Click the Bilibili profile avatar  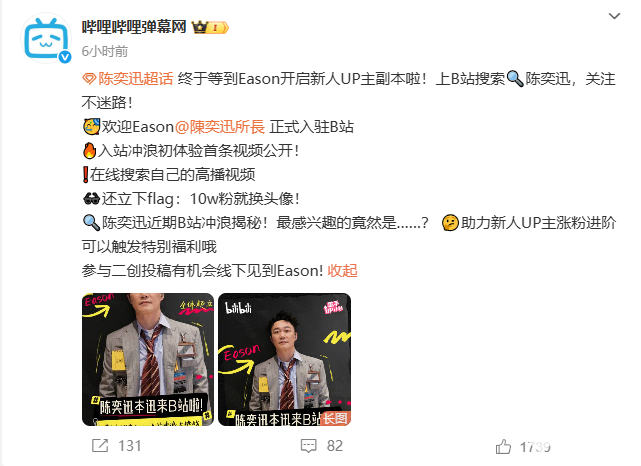46,38
